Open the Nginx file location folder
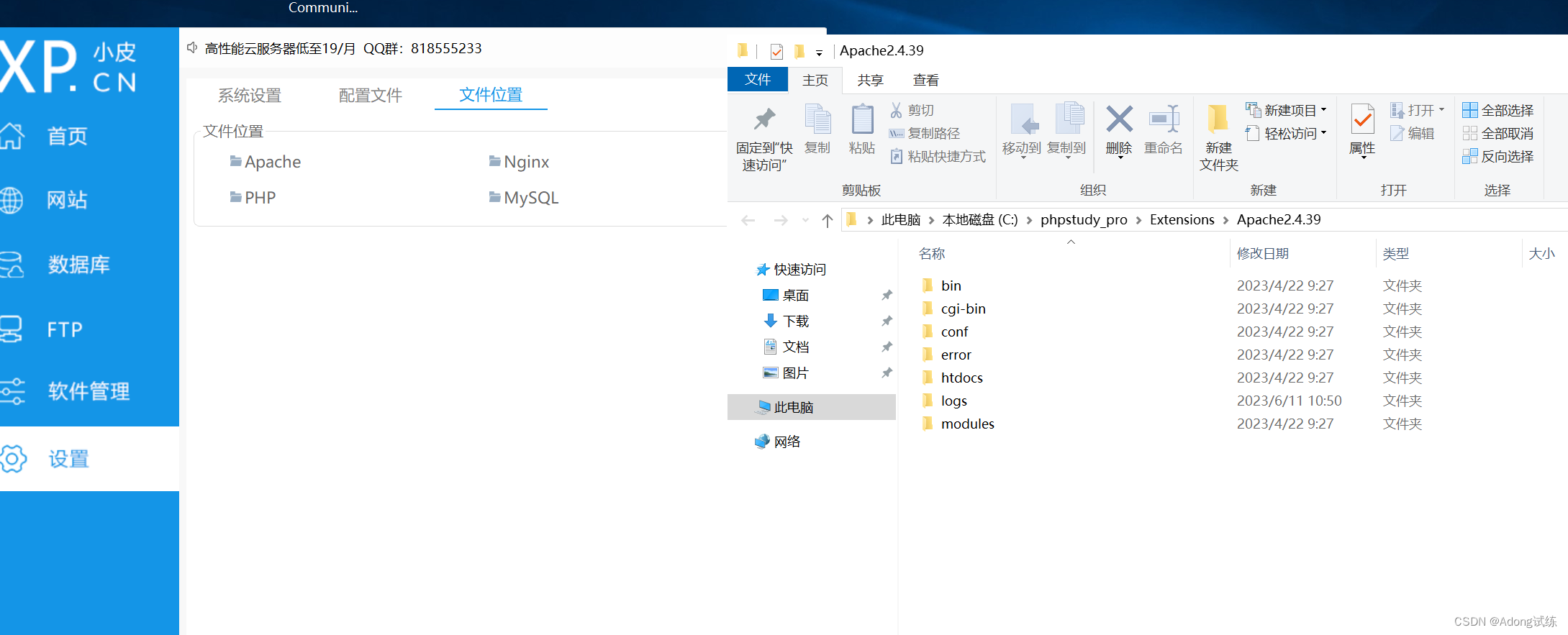This screenshot has width=1568, height=635. (x=519, y=162)
